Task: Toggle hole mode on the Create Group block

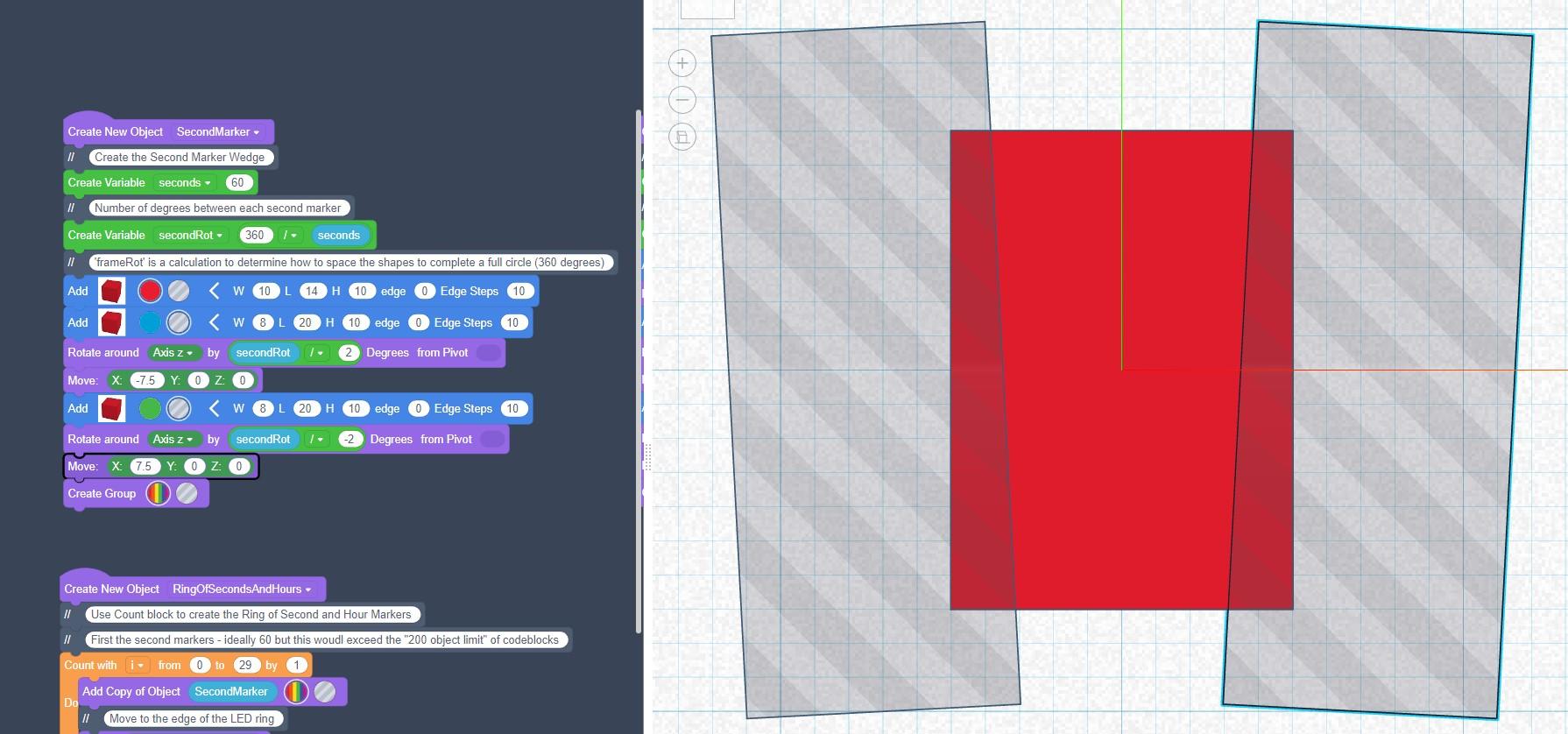Action: [x=187, y=493]
